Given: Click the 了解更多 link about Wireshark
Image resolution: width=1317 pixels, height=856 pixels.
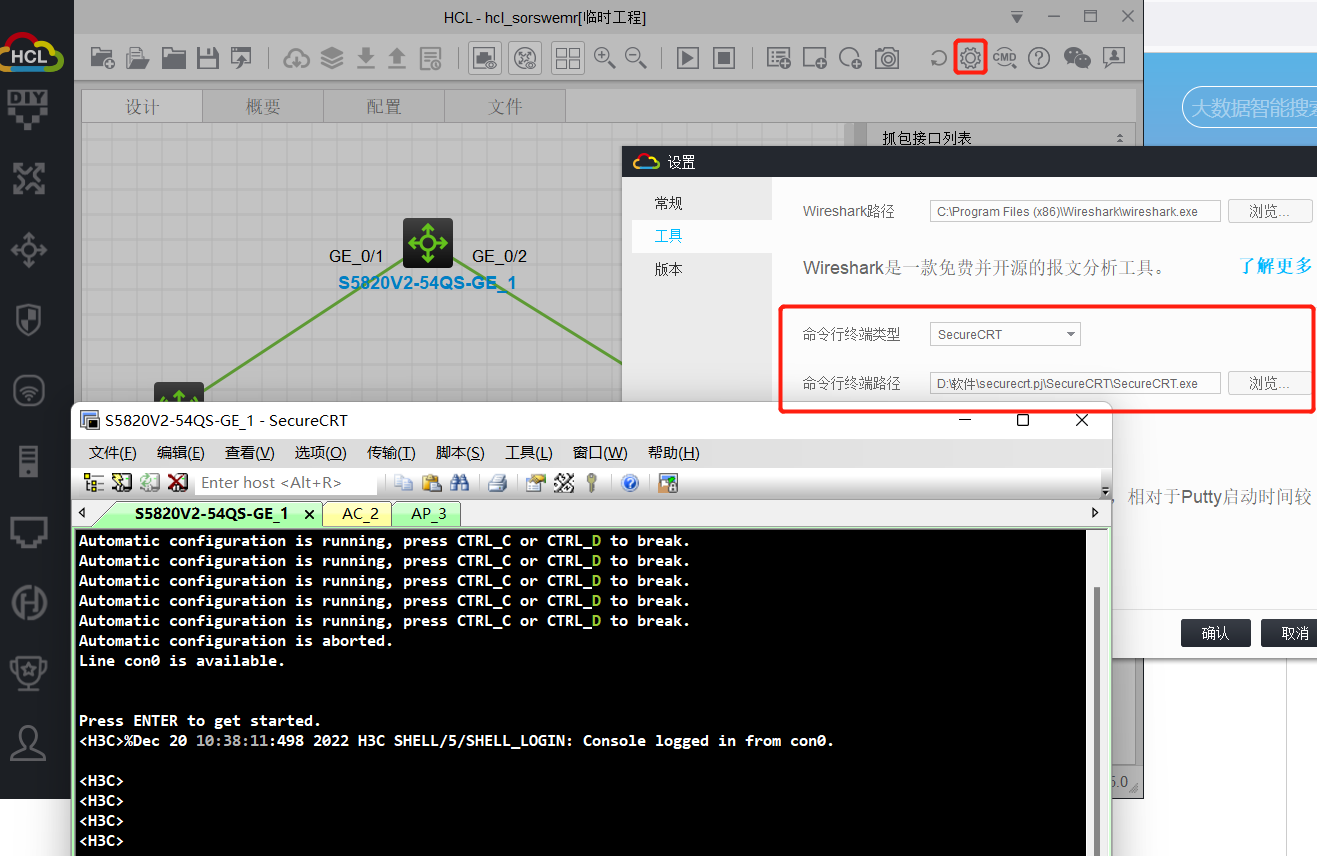Looking at the screenshot, I should tap(1275, 266).
